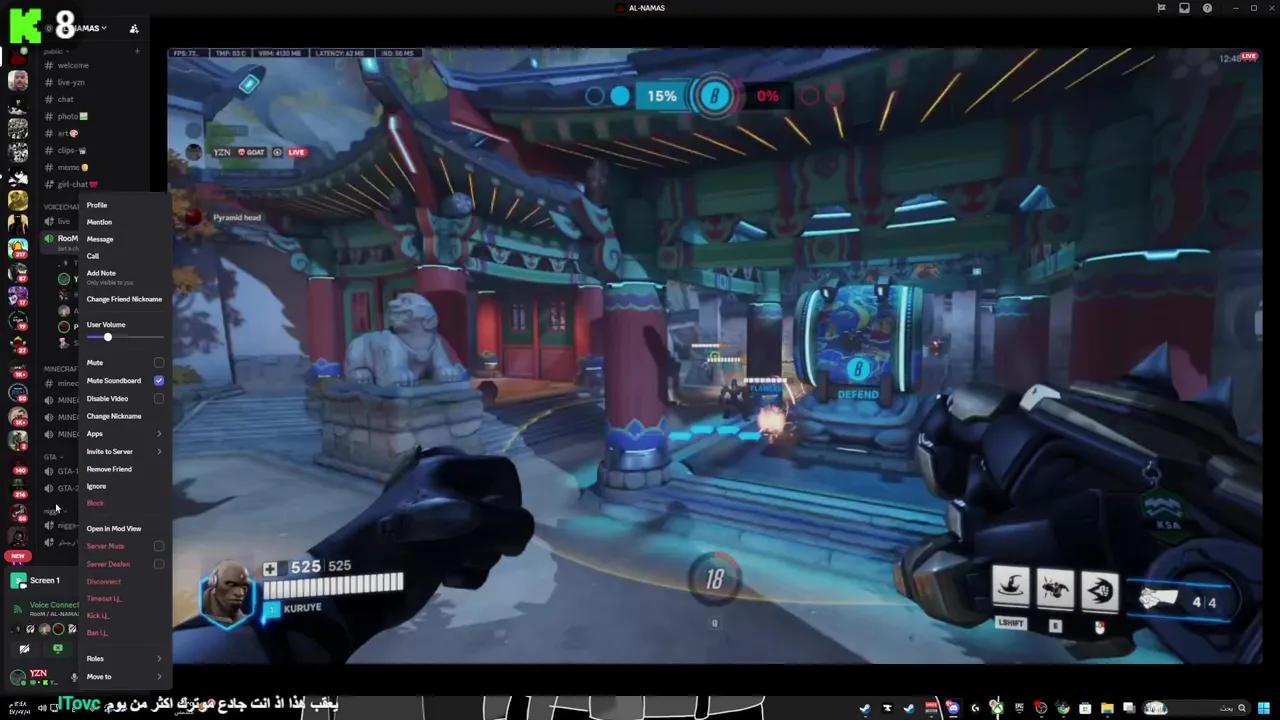Viewport: 1280px width, 720px height.
Task: Click the help question mark icon
Action: point(1207,8)
